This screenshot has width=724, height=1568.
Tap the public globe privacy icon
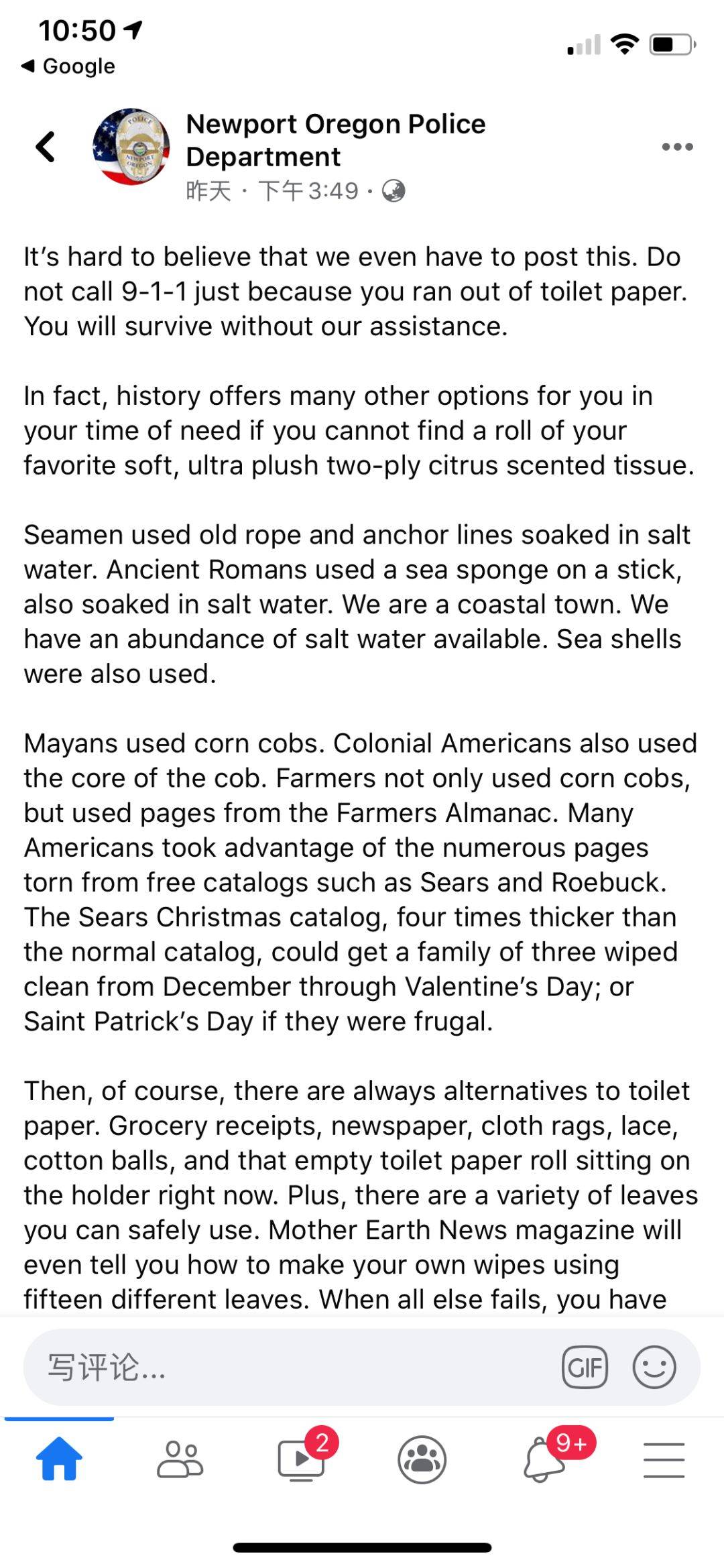tap(394, 191)
